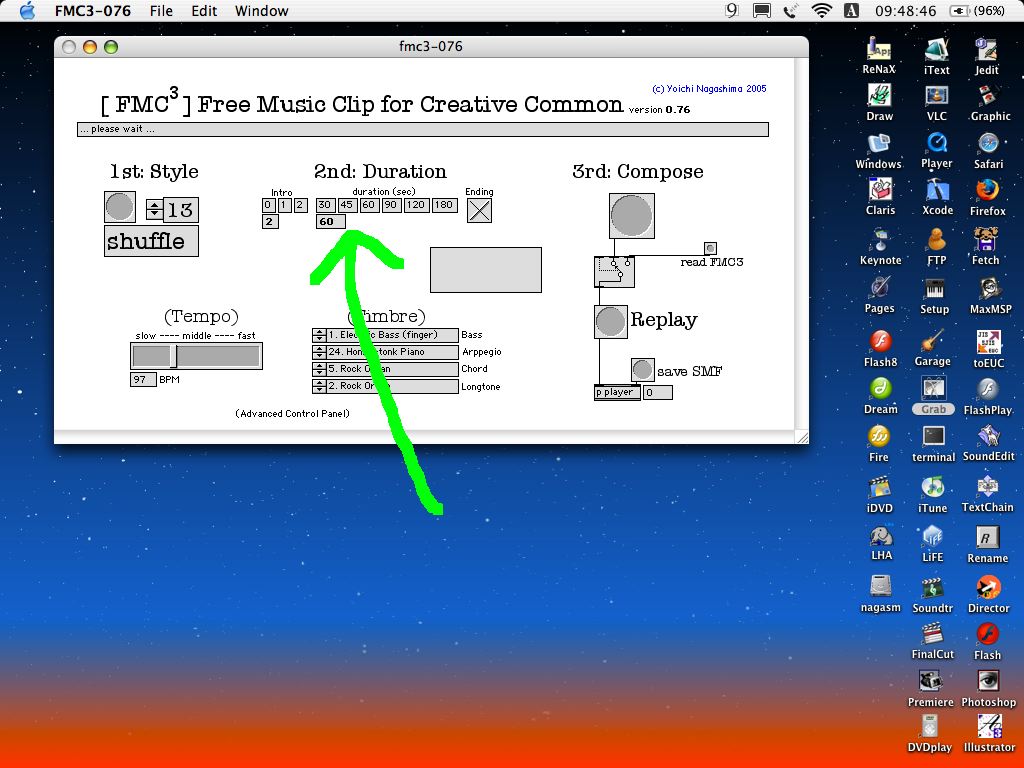Viewport: 1024px width, 768px height.
Task: Open the Arppegio timbre menu
Action: click(392, 352)
